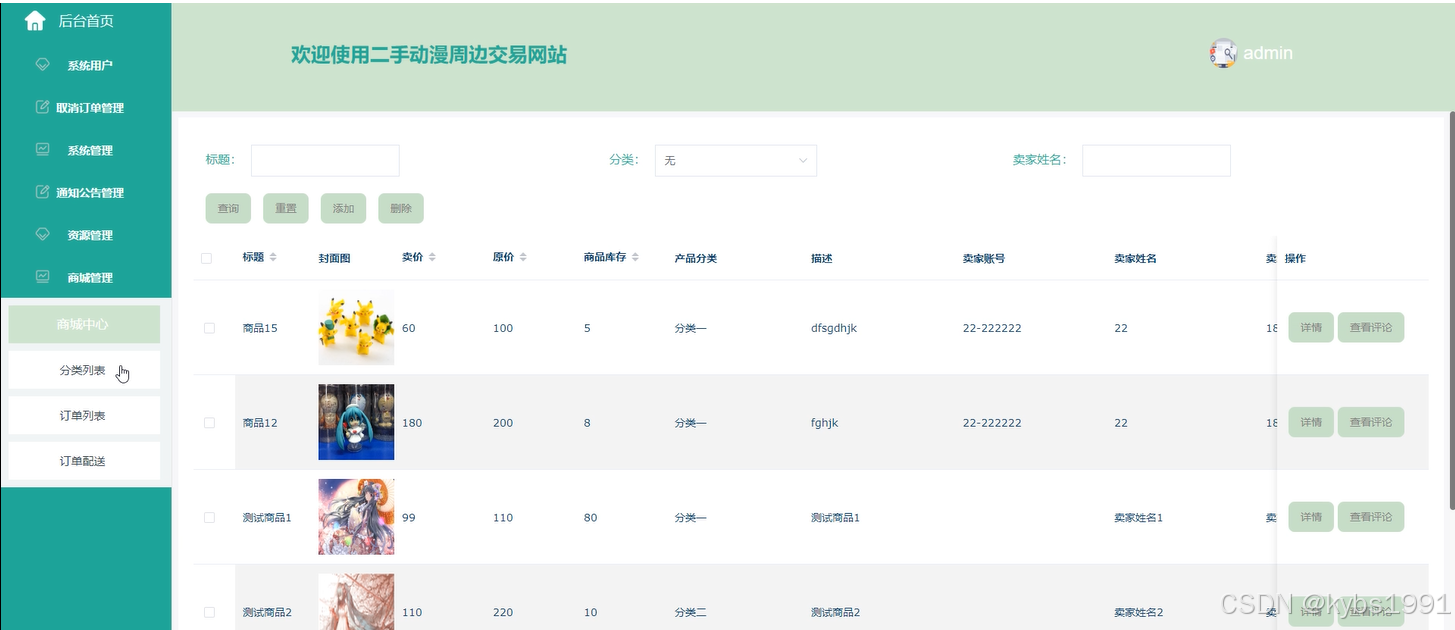
Task: Click the 封面图 column header
Action: coord(334,258)
